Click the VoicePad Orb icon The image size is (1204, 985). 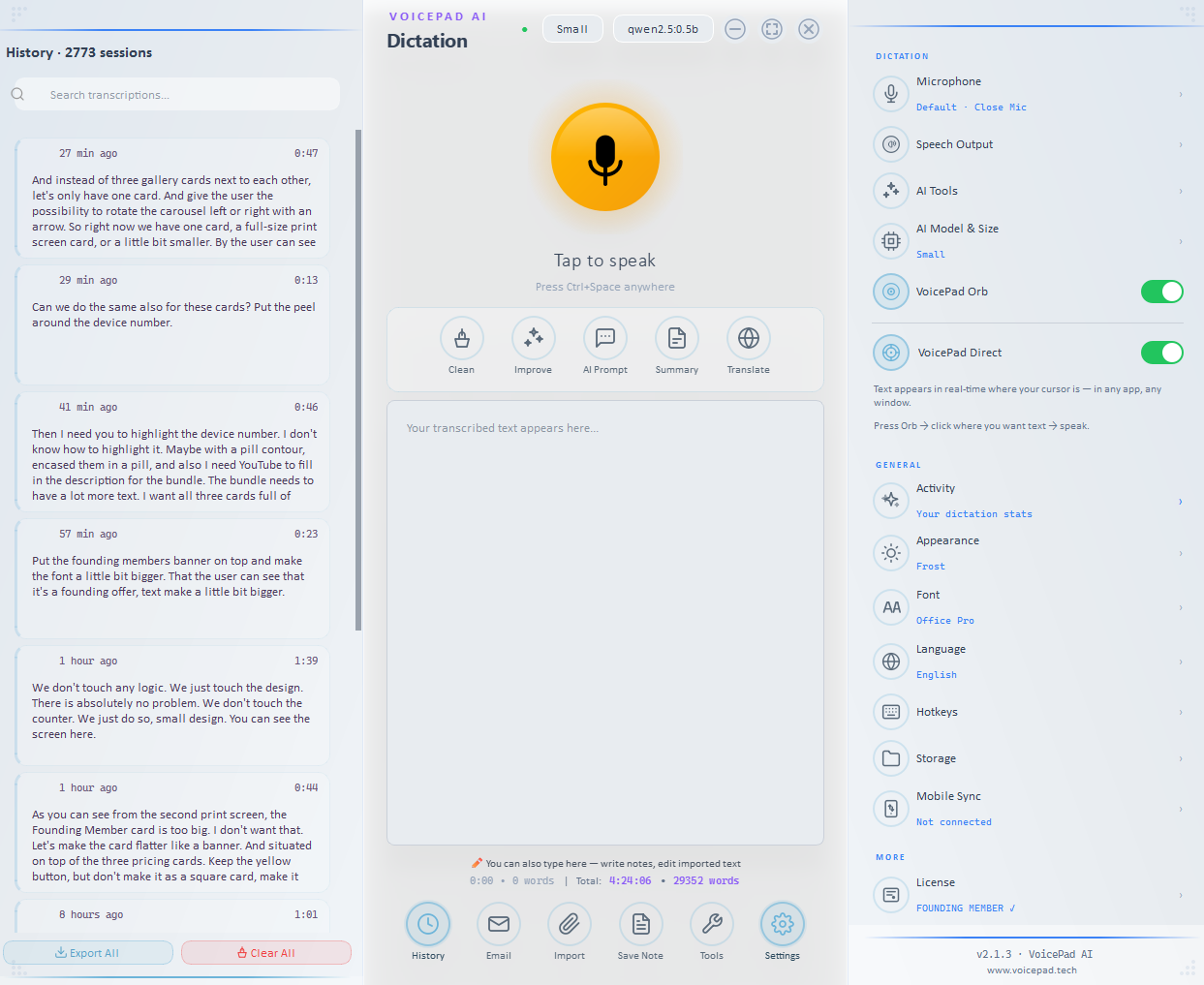click(x=891, y=292)
